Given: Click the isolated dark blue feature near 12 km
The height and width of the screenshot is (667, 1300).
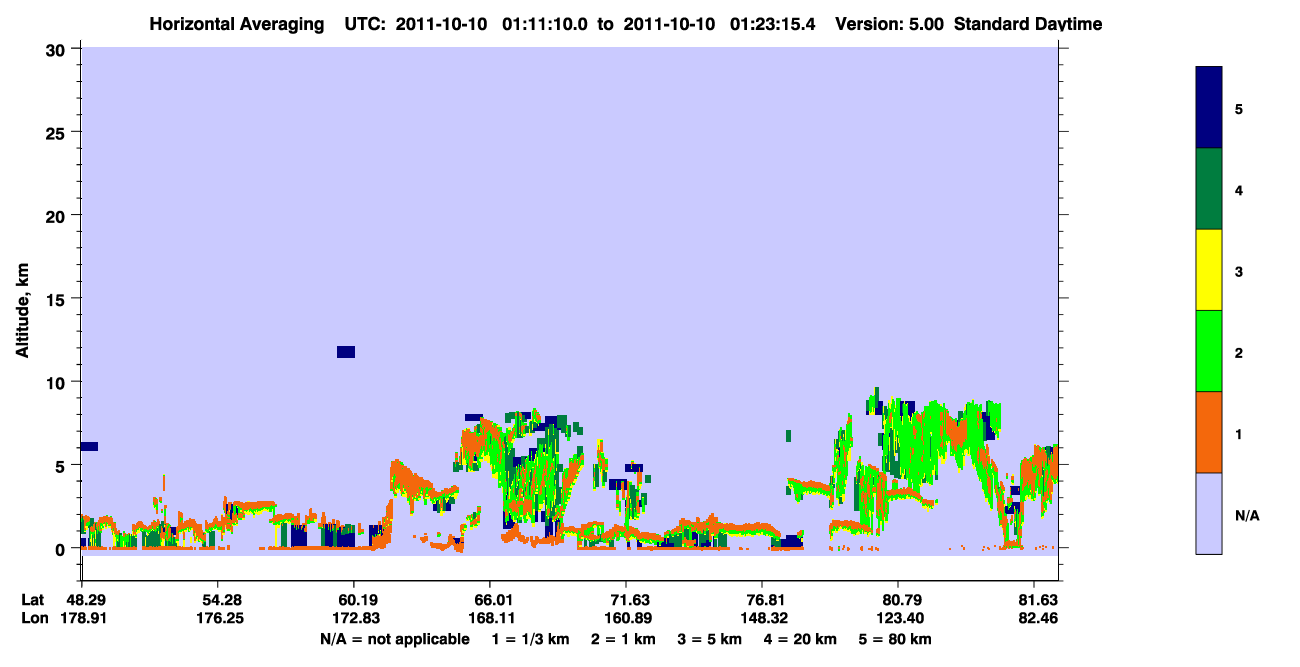Looking at the screenshot, I should [x=346, y=351].
